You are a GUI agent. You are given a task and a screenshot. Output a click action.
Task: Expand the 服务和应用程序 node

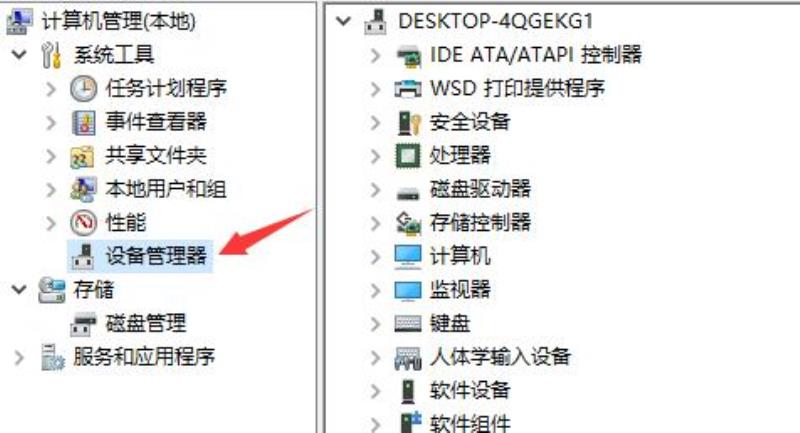click(x=19, y=358)
